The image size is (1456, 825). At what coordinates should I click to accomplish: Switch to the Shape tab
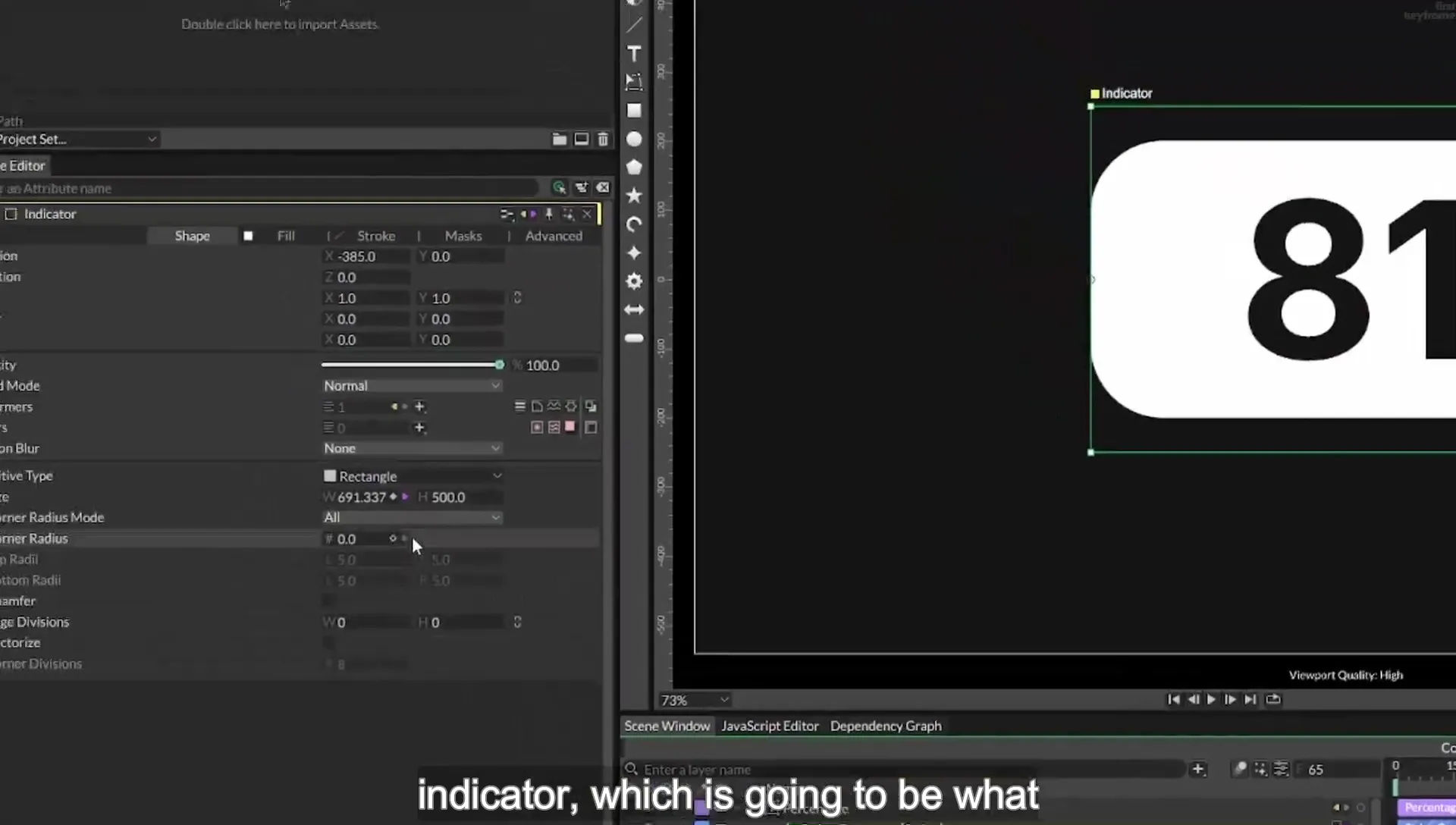192,237
